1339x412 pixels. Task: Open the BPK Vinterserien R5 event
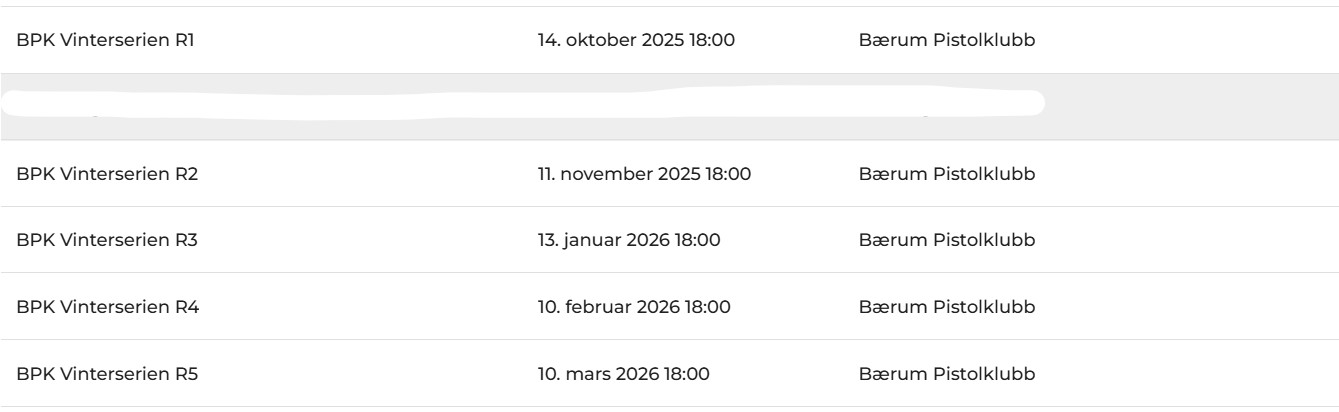click(x=108, y=373)
